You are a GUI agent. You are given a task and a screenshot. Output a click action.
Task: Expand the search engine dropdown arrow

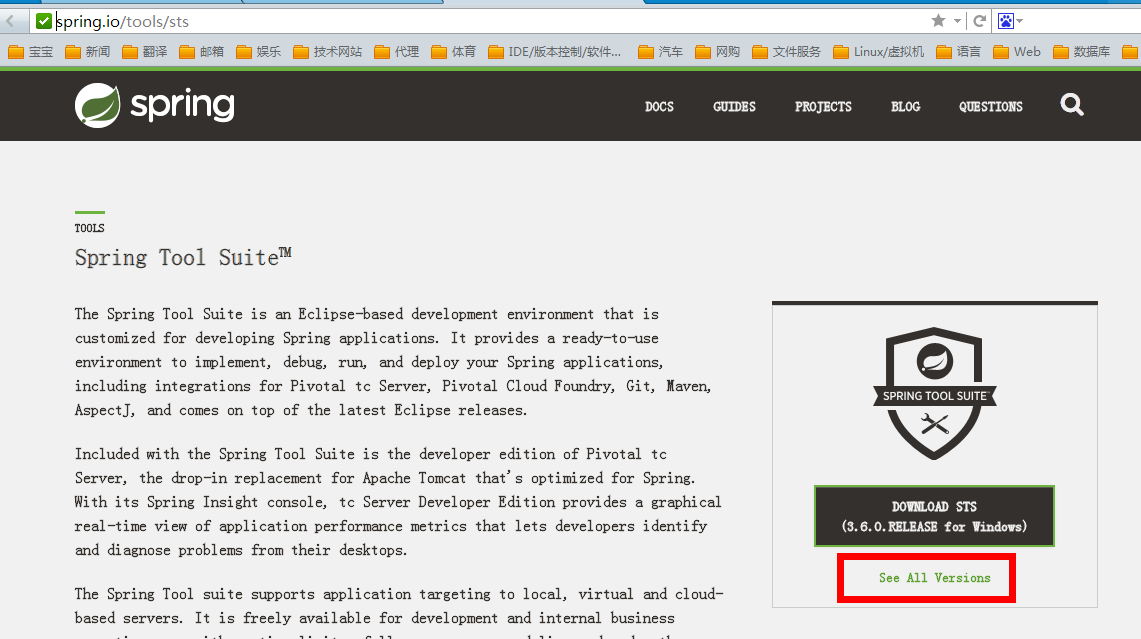[x=1019, y=21]
